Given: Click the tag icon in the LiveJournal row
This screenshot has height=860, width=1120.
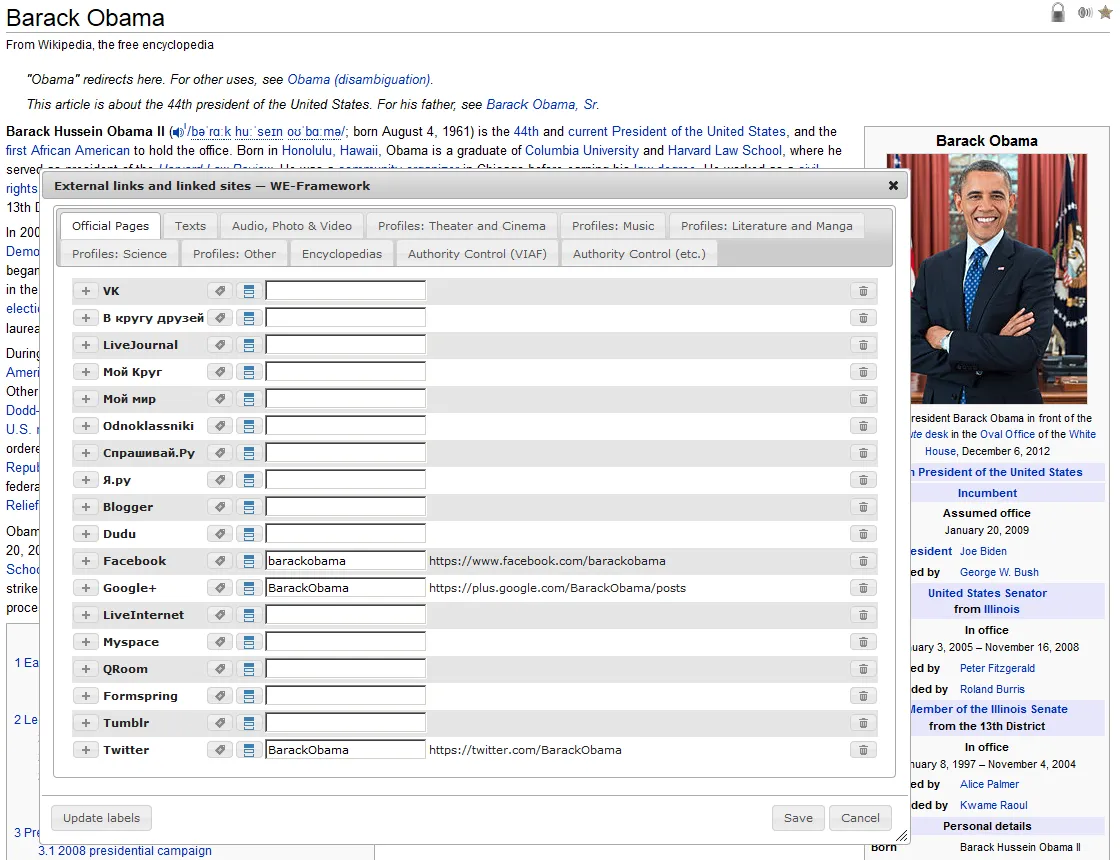Looking at the screenshot, I should pos(220,345).
